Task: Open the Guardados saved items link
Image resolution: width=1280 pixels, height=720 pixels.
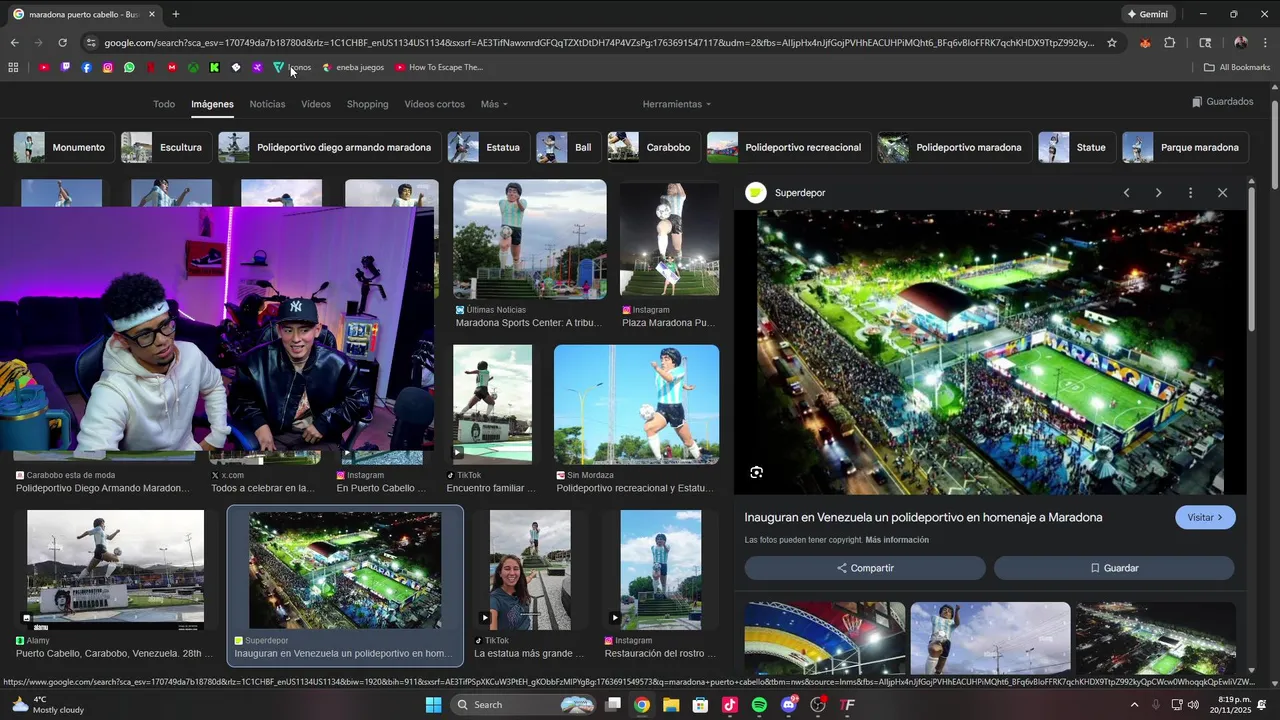Action: (1222, 102)
